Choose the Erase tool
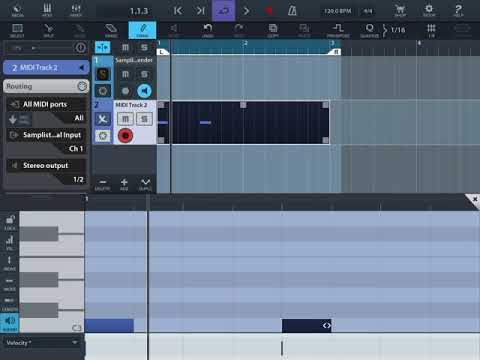480x360 pixels. [x=111, y=30]
